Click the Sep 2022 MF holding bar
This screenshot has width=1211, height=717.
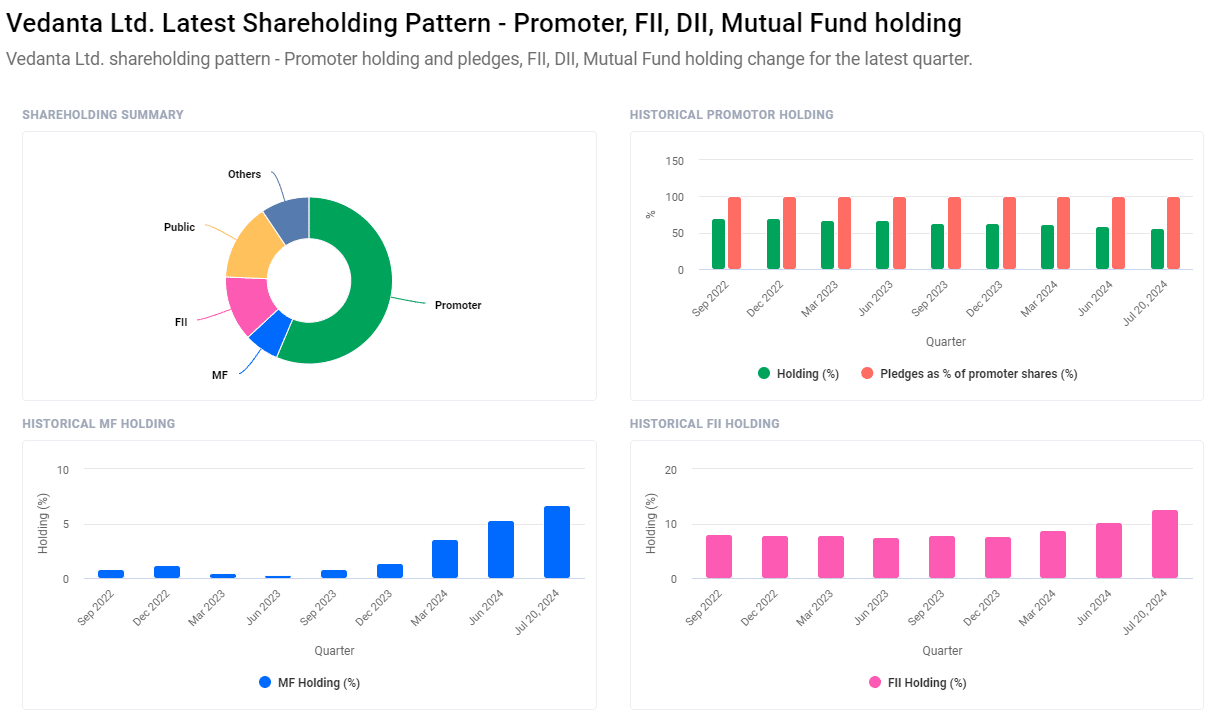point(111,574)
